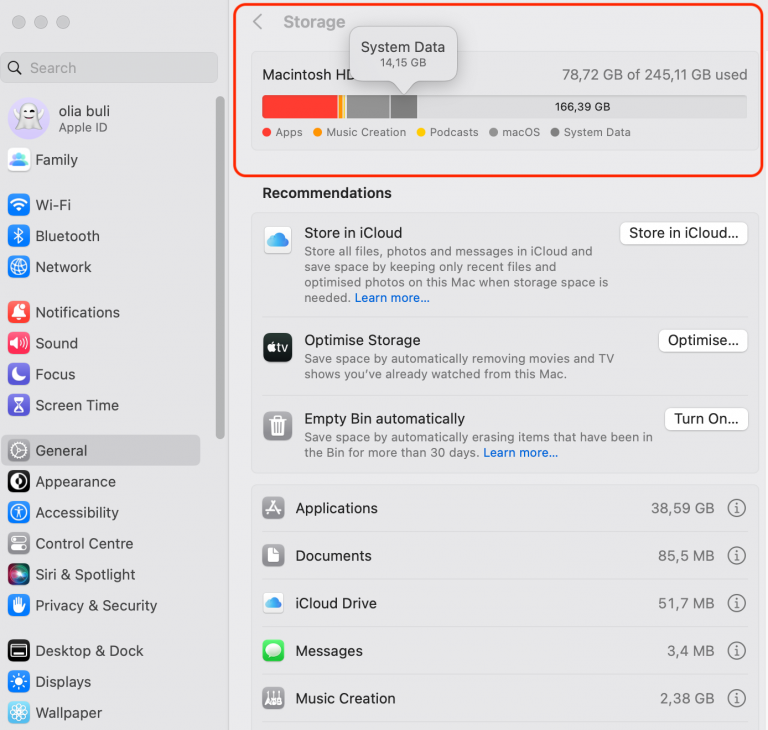Open Learn more link under Store in iCloud
The height and width of the screenshot is (730, 768).
(392, 298)
